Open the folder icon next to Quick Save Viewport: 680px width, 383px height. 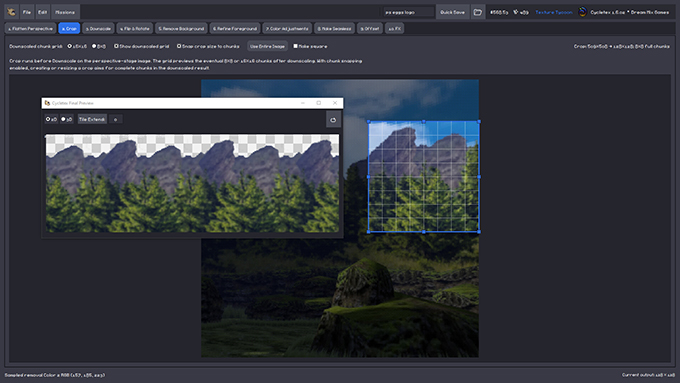(477, 12)
